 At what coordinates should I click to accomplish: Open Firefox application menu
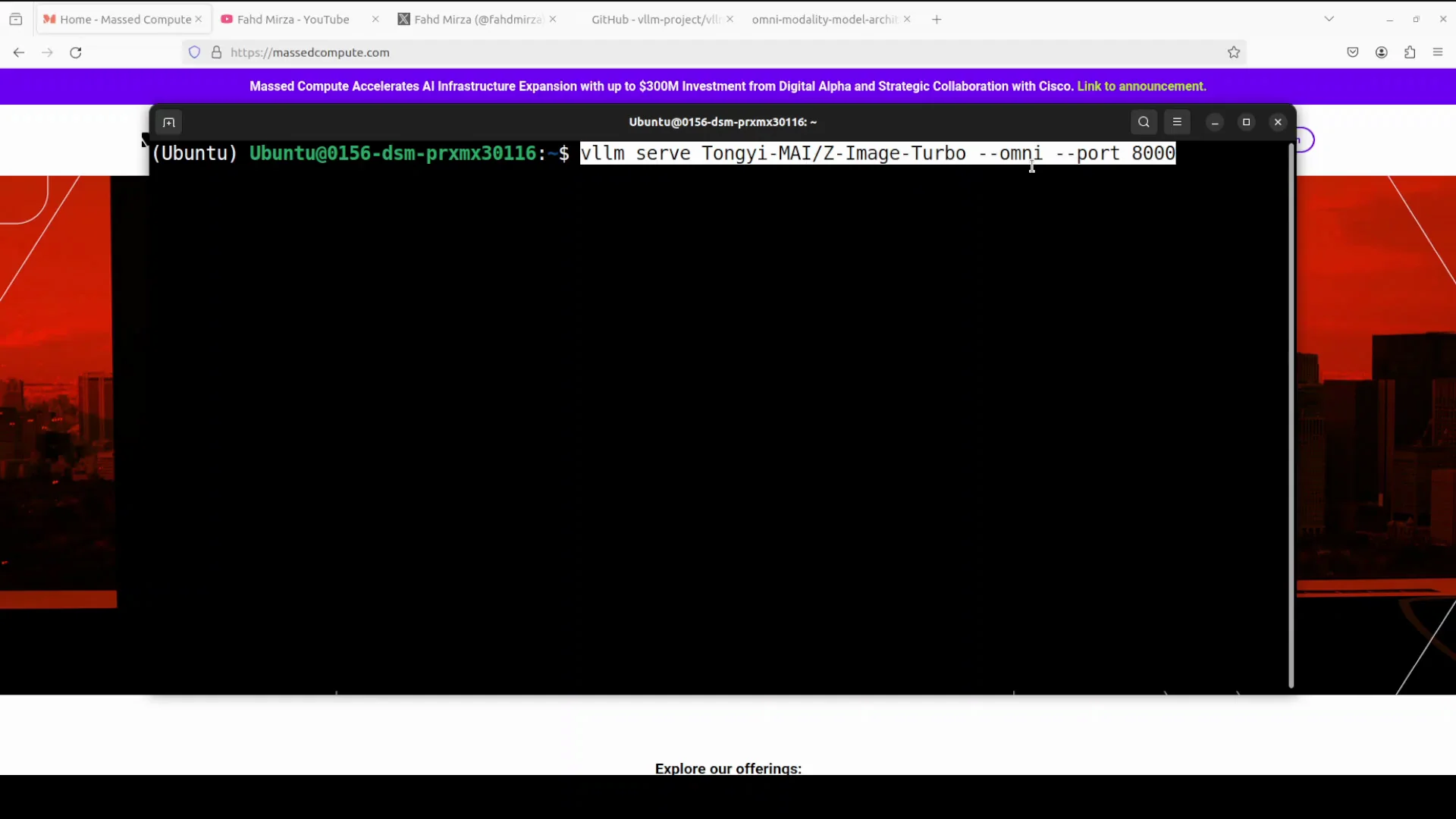tap(1438, 52)
